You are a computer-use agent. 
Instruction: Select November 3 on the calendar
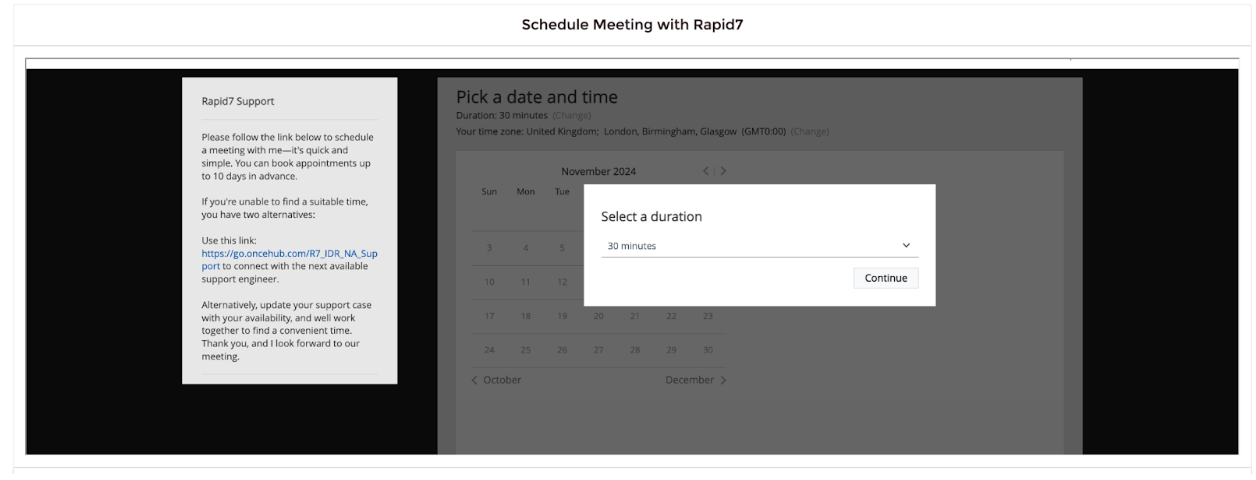pyautogui.click(x=489, y=248)
